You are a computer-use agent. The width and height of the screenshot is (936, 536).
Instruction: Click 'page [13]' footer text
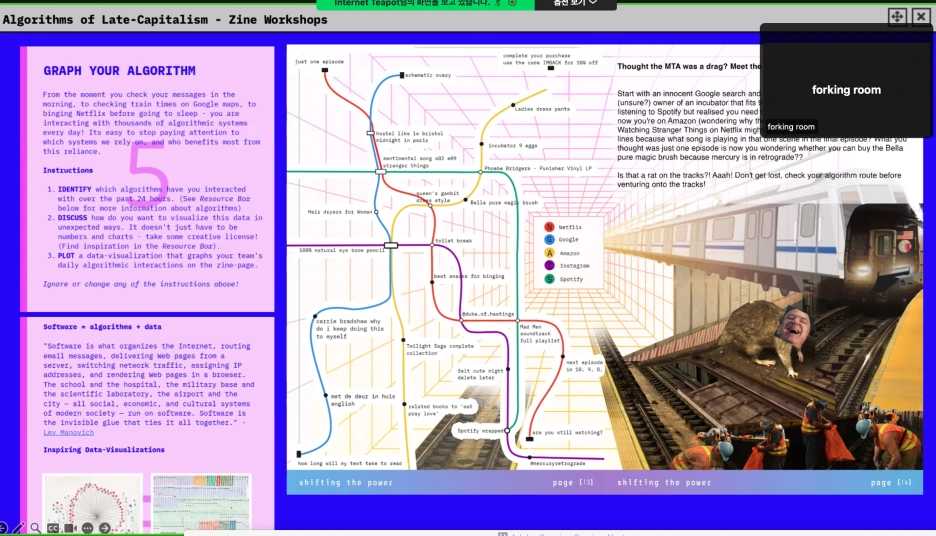click(572, 482)
